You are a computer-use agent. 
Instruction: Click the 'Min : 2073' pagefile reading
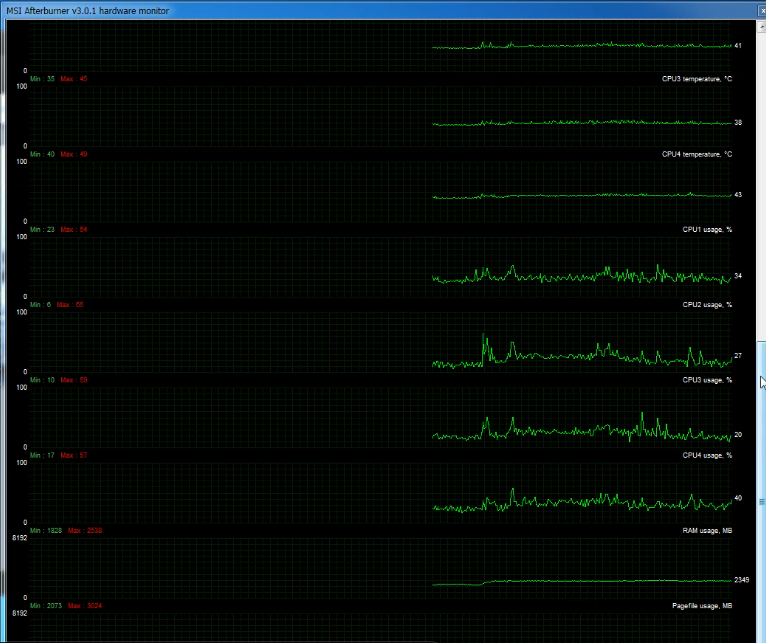click(46, 605)
